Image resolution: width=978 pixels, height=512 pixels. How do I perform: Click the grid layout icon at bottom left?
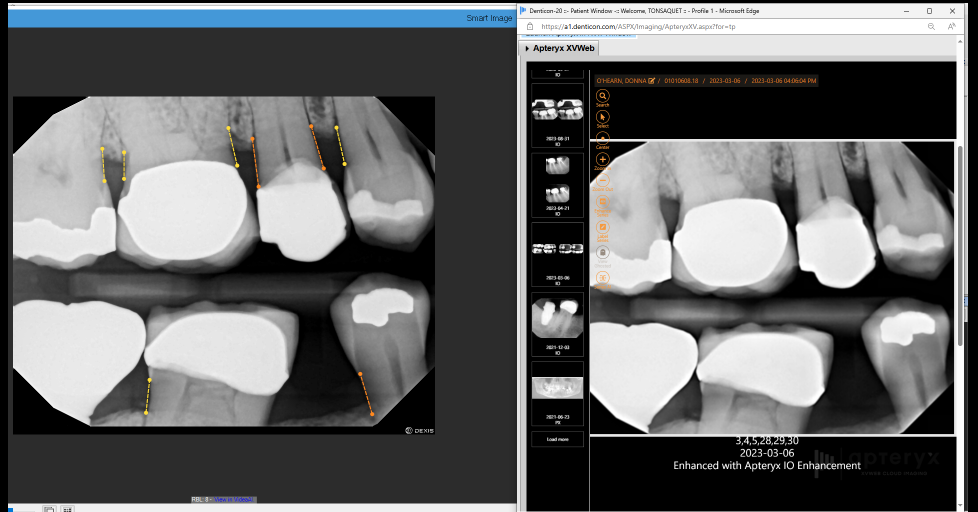[x=67, y=509]
